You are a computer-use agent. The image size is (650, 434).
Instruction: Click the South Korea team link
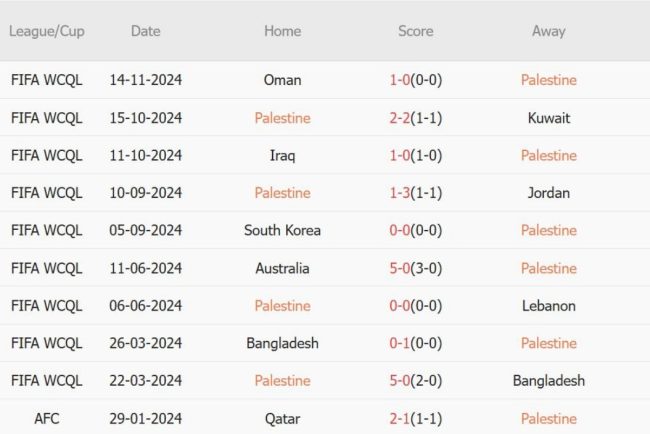282,230
